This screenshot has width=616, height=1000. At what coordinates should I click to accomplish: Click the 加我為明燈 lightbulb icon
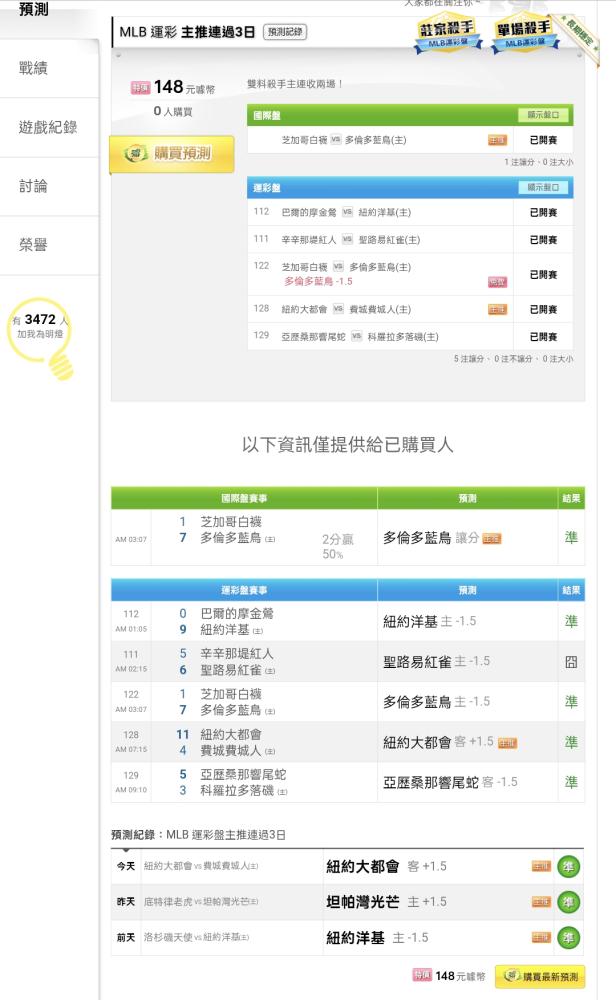point(41,338)
